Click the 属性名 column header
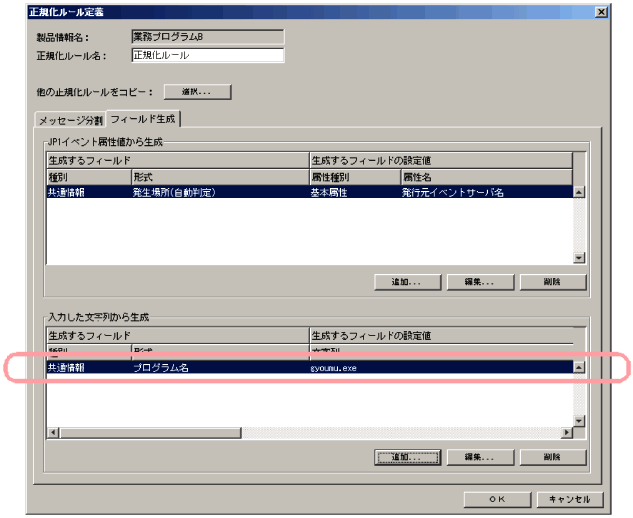Viewport: 633px width, 518px height. (486, 177)
